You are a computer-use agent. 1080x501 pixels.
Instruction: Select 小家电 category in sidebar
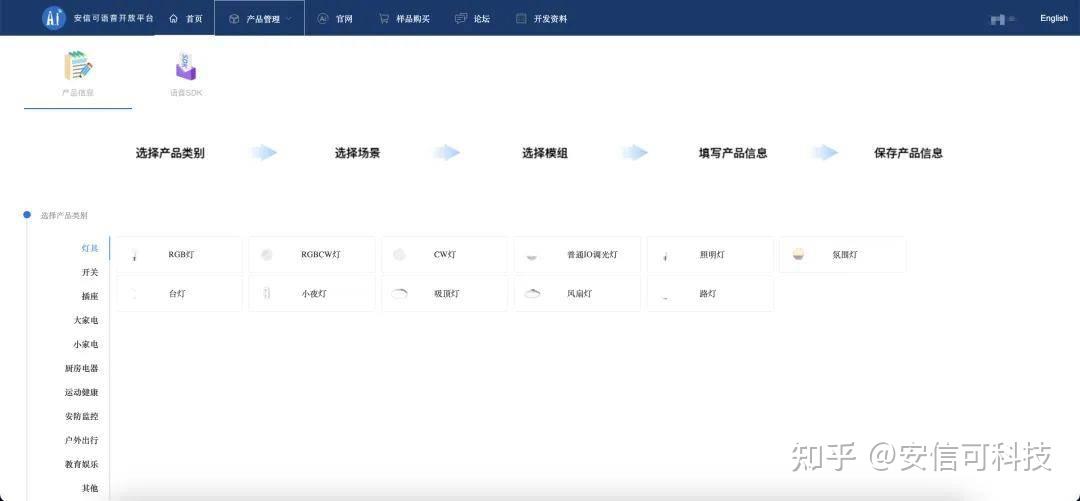coord(85,344)
